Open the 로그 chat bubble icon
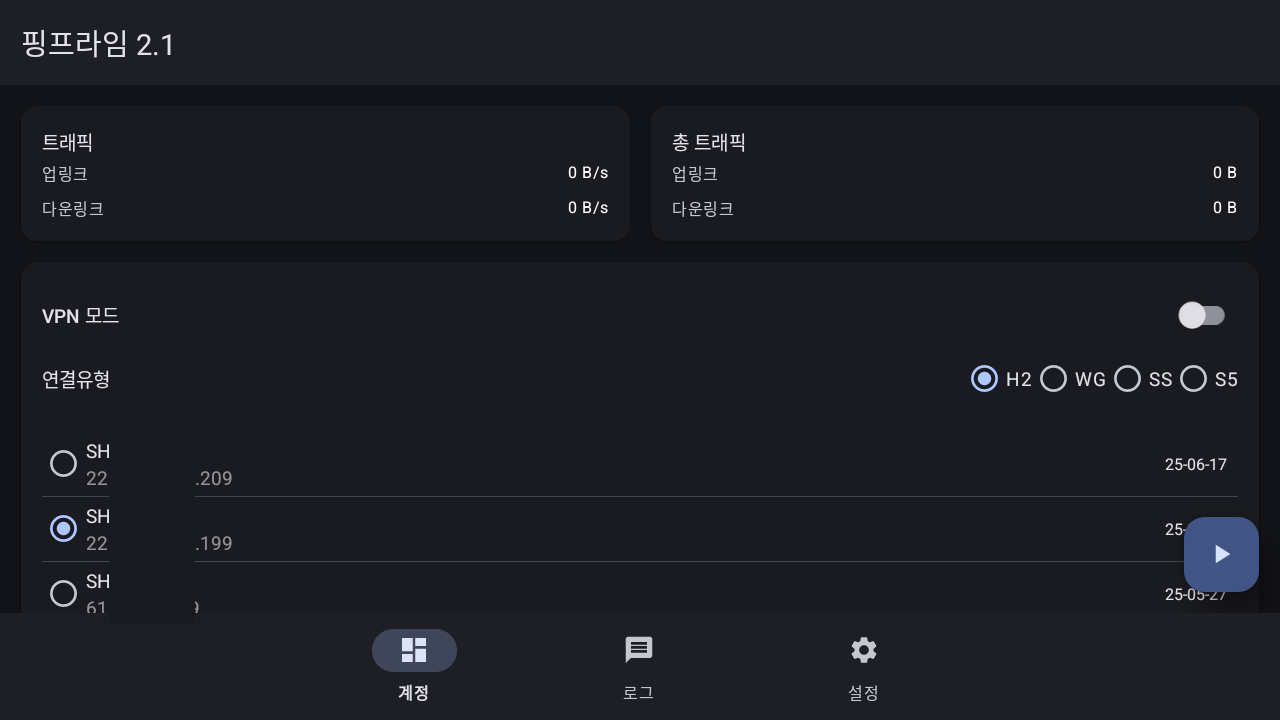This screenshot has width=1280, height=720. [638, 650]
